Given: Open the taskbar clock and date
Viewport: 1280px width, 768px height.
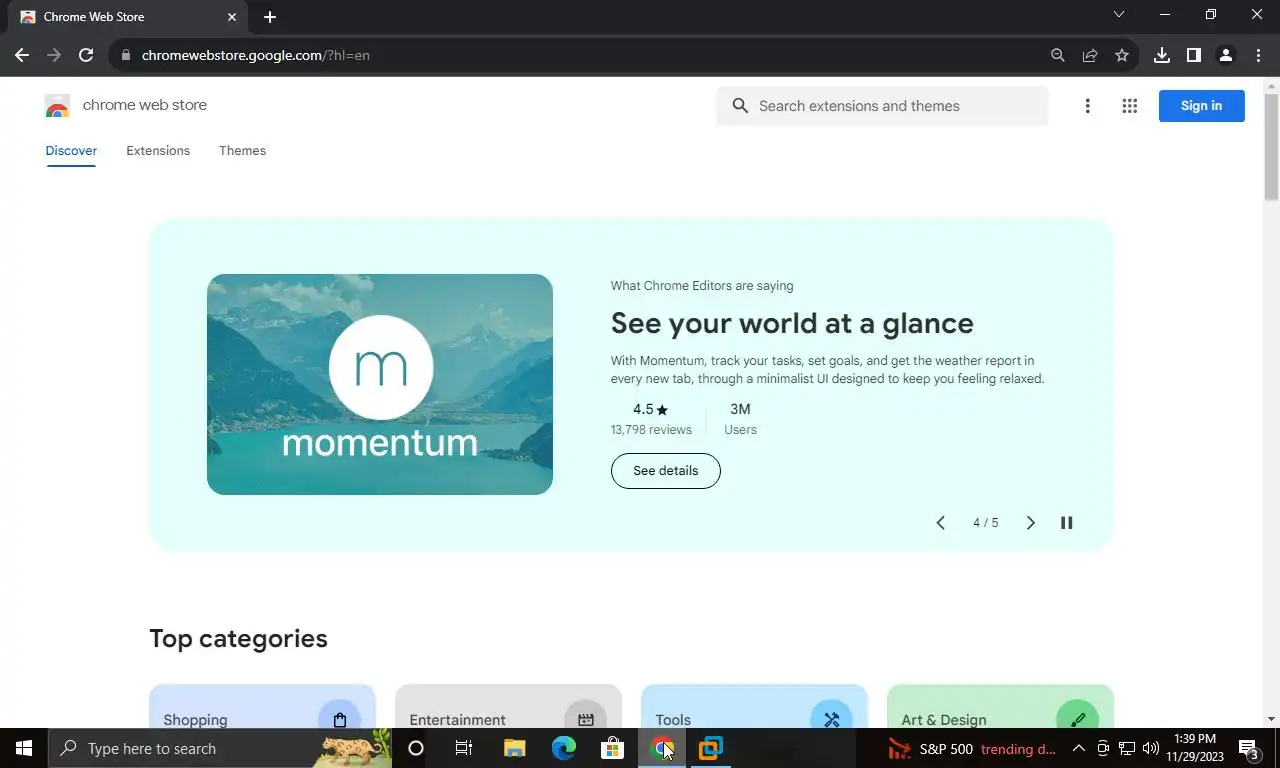Looking at the screenshot, I should [1193, 748].
